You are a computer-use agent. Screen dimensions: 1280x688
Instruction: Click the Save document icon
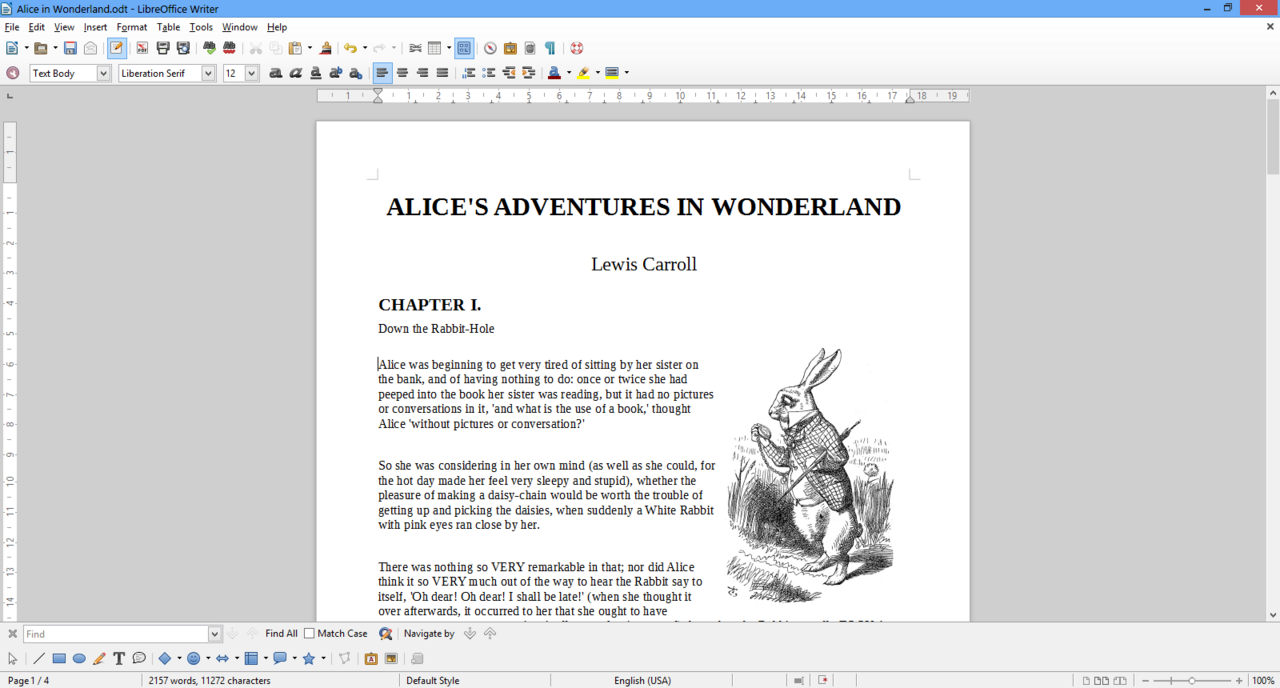pos(70,48)
